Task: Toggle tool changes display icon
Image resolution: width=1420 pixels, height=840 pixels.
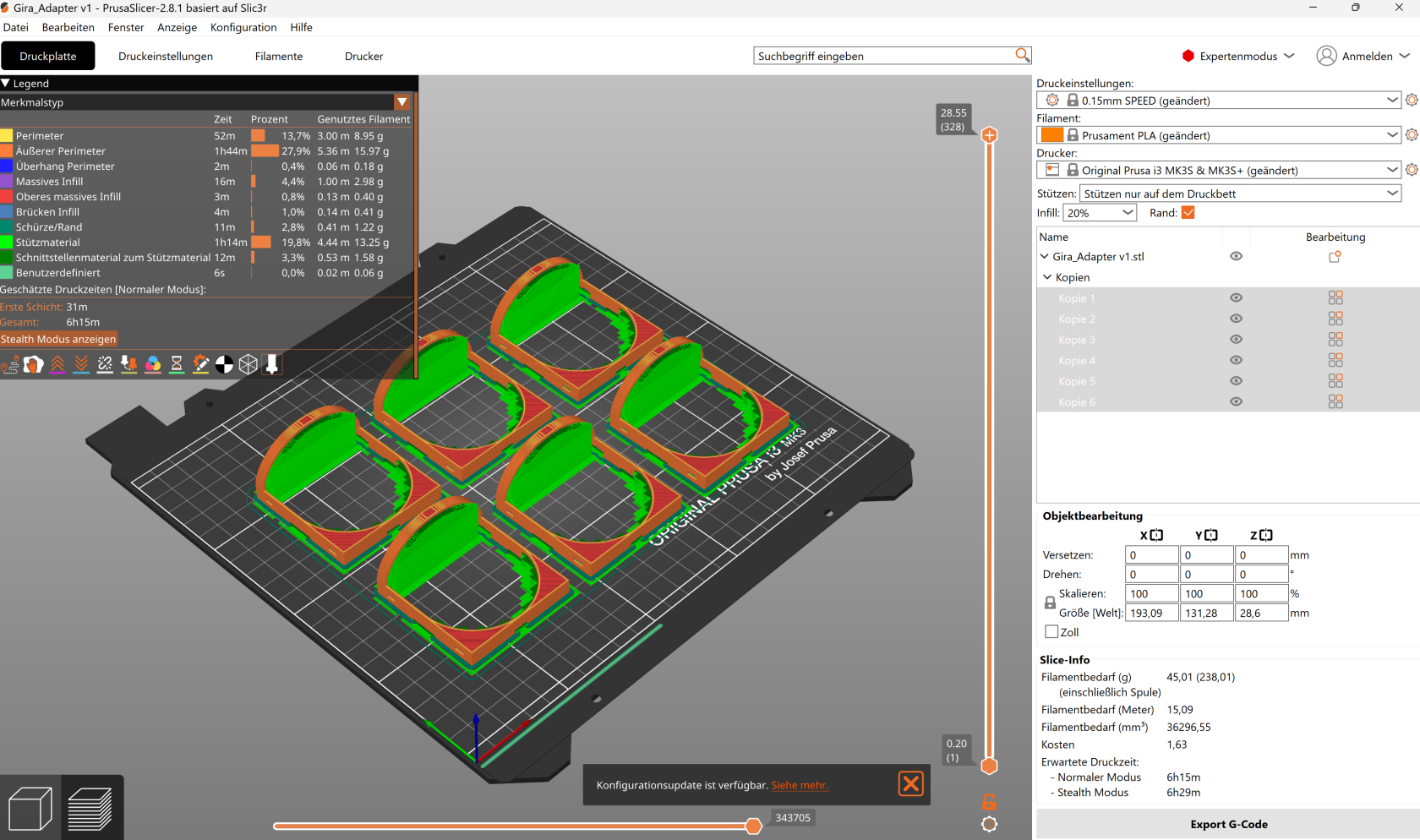Action: click(x=128, y=364)
